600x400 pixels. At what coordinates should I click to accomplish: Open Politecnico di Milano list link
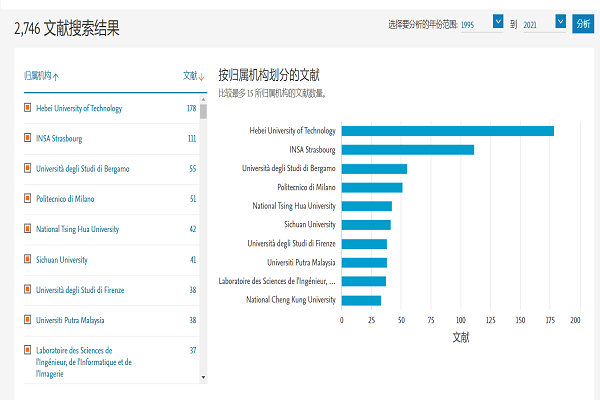coord(65,199)
